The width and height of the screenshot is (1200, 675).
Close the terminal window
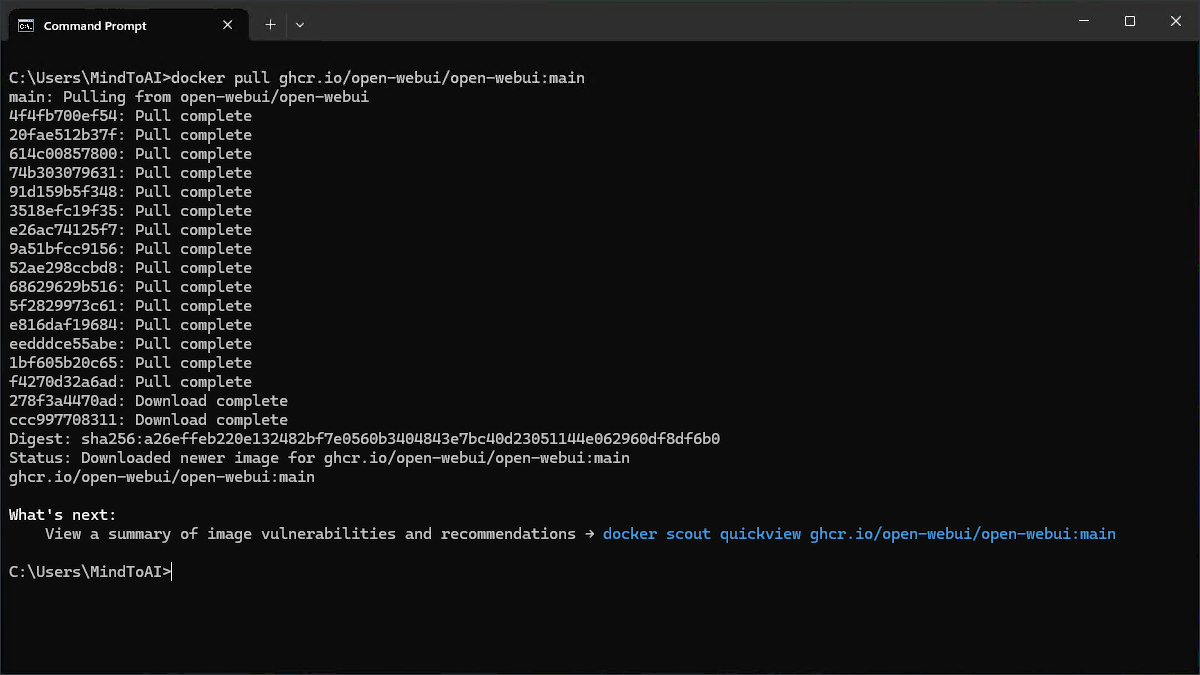(x=1176, y=21)
